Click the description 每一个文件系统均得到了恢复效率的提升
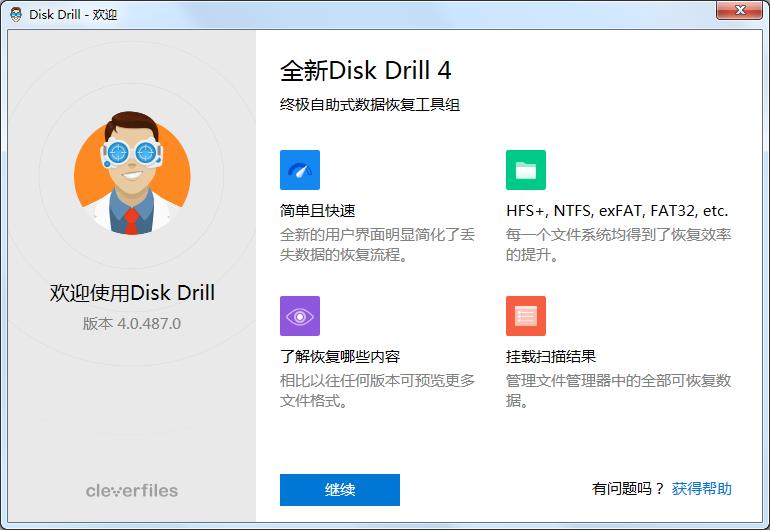This screenshot has width=770, height=530. [618, 245]
